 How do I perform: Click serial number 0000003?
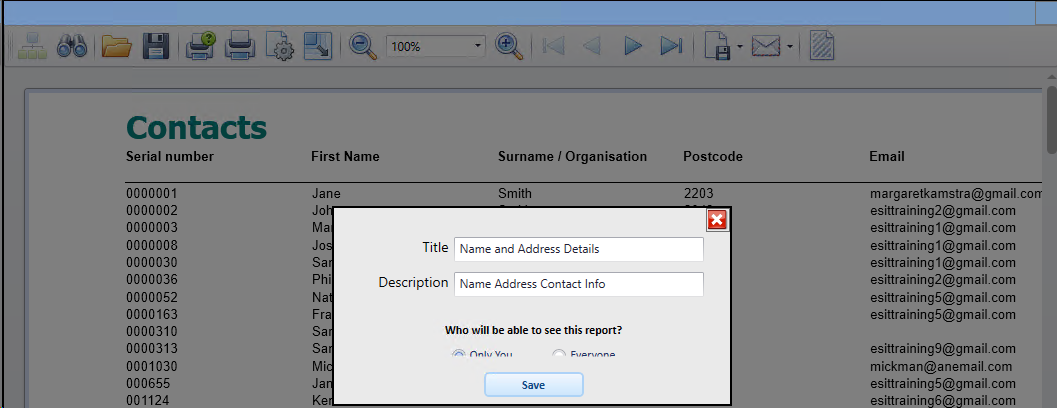152,227
